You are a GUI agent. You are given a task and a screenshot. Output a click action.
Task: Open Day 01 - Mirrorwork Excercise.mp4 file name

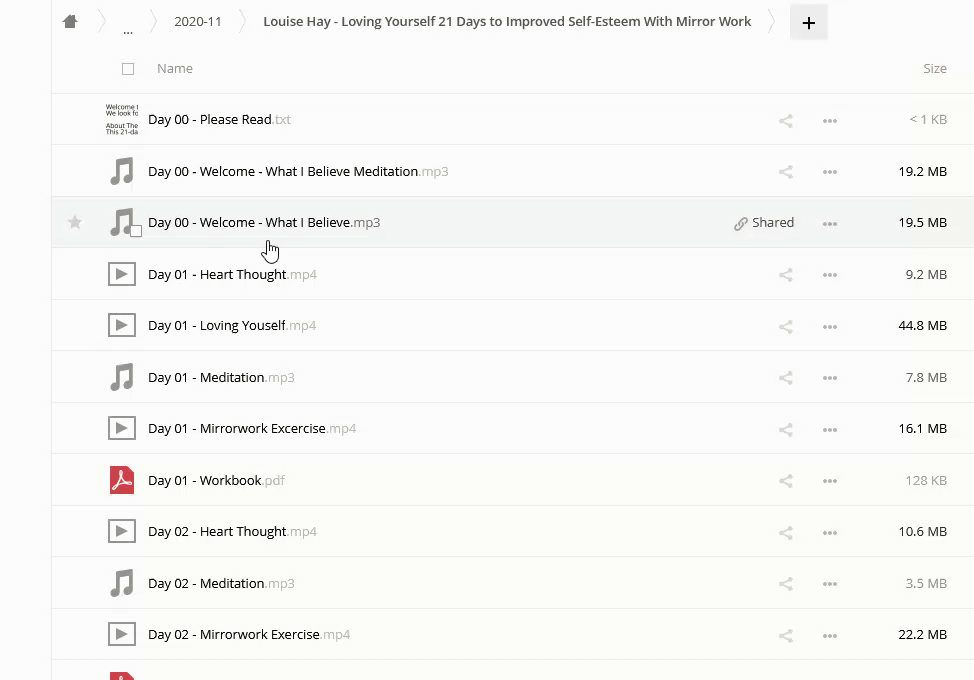(237, 428)
